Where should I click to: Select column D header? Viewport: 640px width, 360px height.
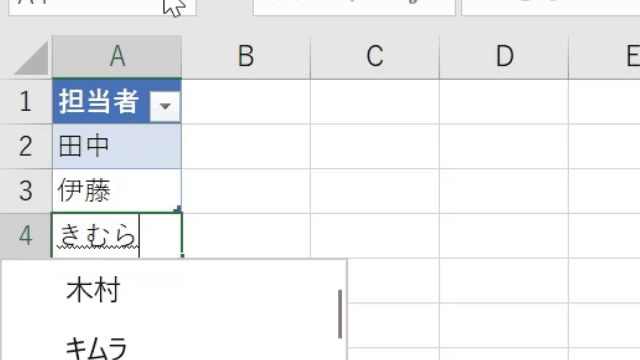pyautogui.click(x=504, y=56)
